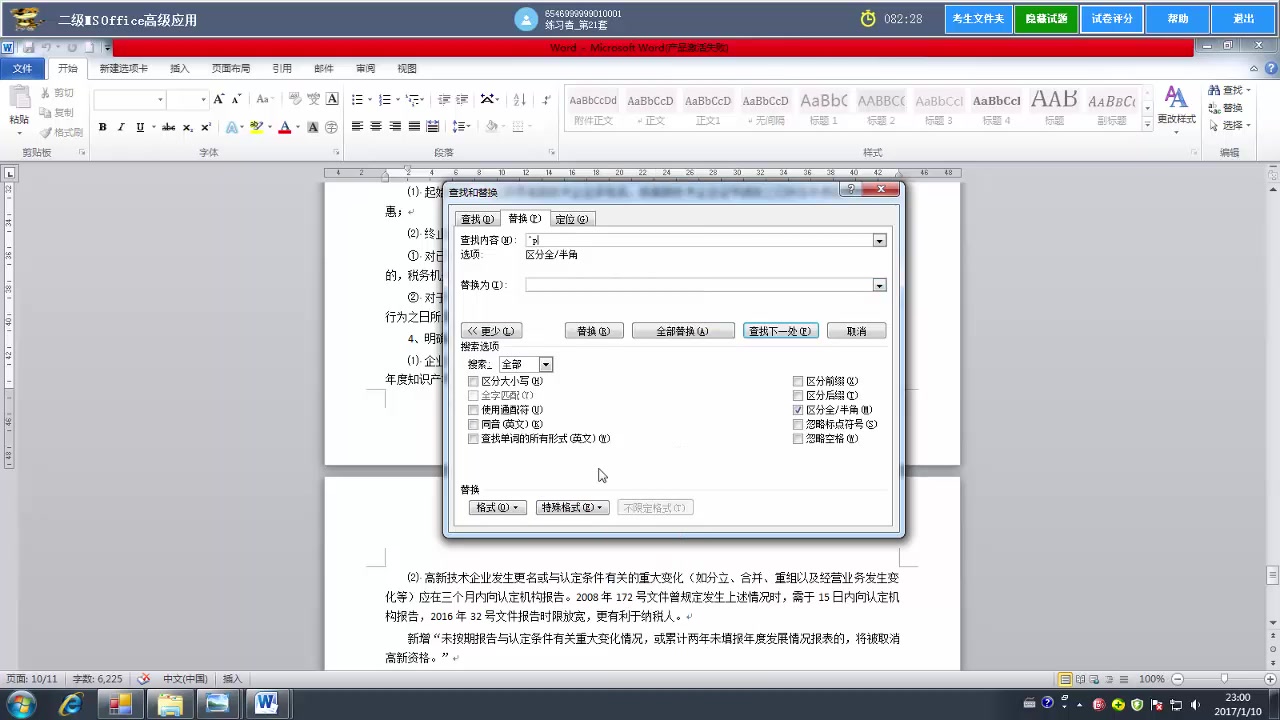The width and height of the screenshot is (1280, 720).
Task: Click the Windows Start button
Action: 21,704
